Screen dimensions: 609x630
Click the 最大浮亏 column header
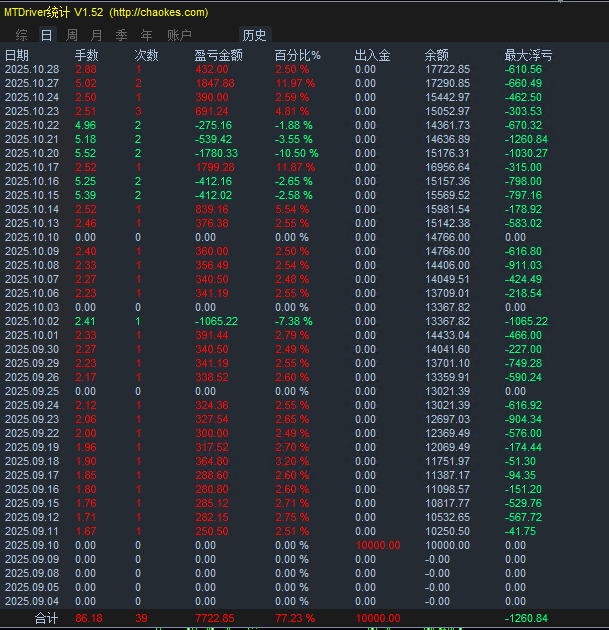529,55
